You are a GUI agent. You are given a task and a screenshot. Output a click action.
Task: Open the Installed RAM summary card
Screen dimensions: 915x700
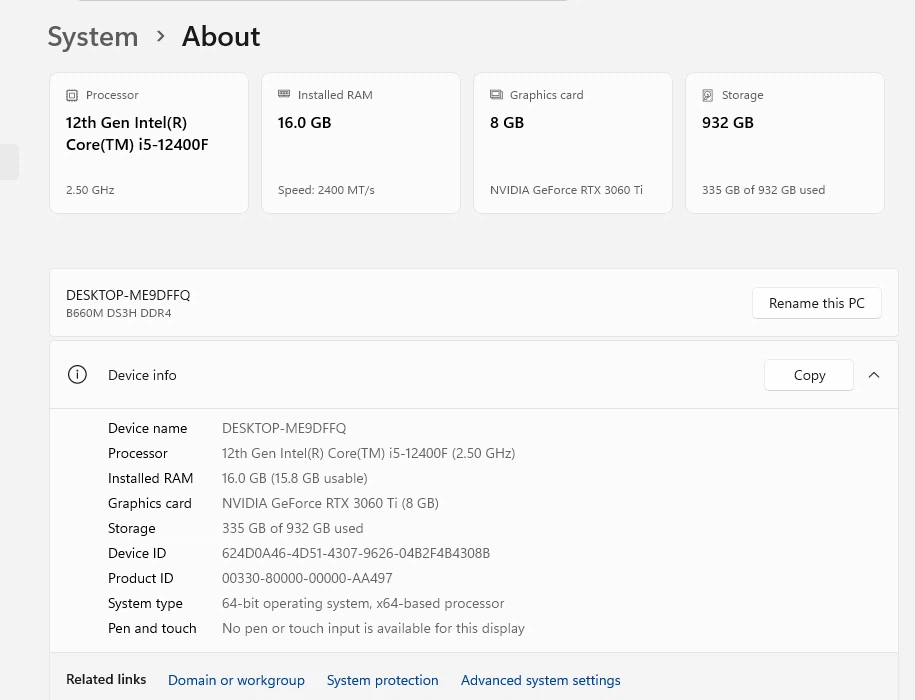click(x=361, y=143)
